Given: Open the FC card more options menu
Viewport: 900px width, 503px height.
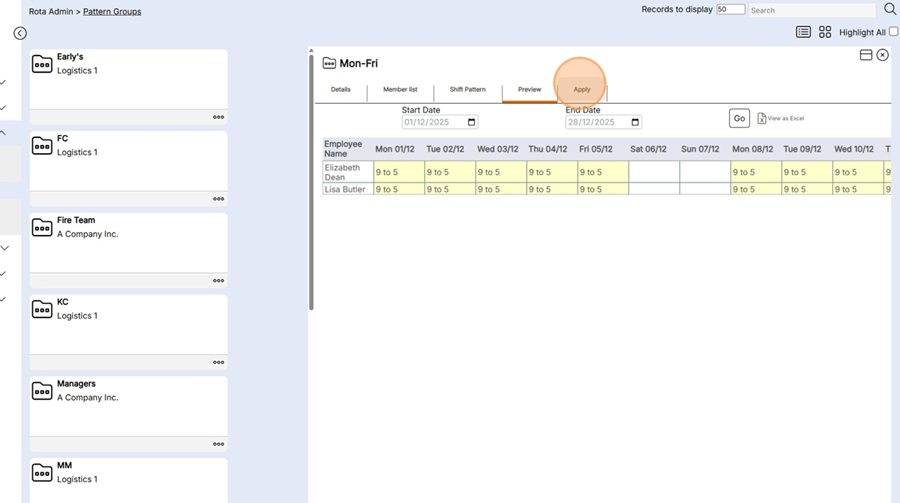Looking at the screenshot, I should click(x=219, y=199).
